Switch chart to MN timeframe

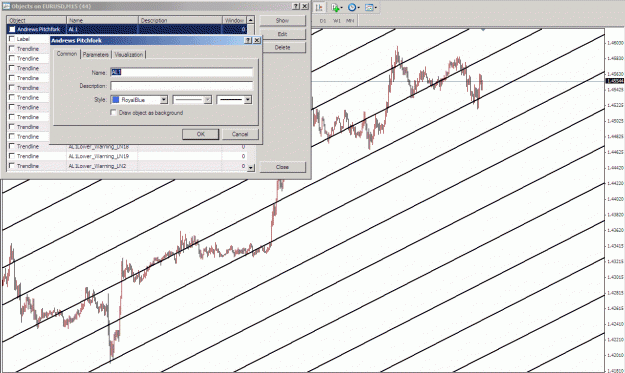click(350, 21)
